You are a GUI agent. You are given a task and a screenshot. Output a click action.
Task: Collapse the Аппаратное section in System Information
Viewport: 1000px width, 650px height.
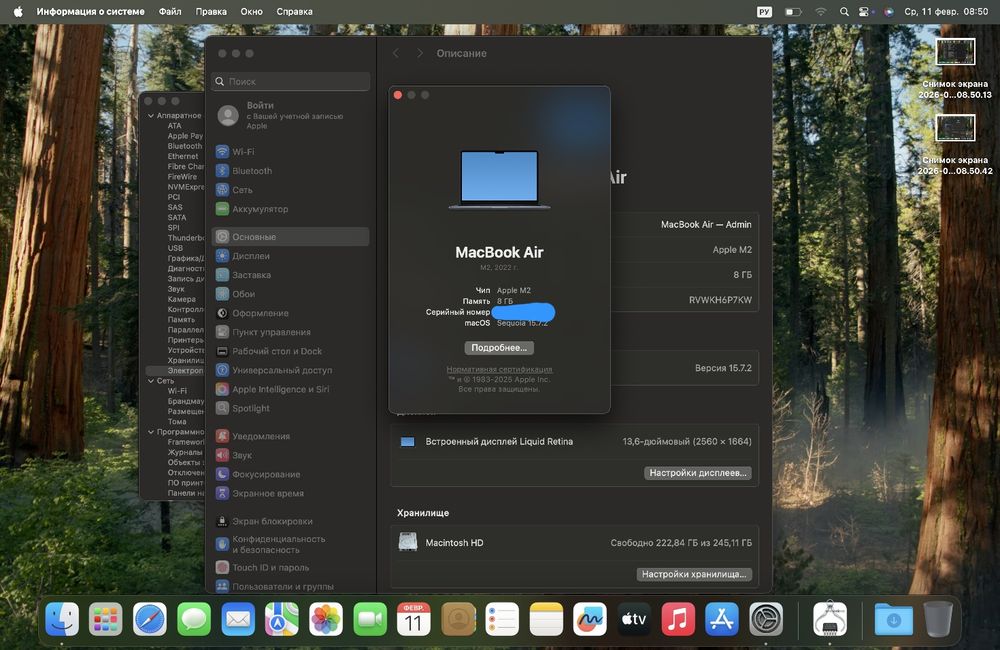(x=151, y=116)
